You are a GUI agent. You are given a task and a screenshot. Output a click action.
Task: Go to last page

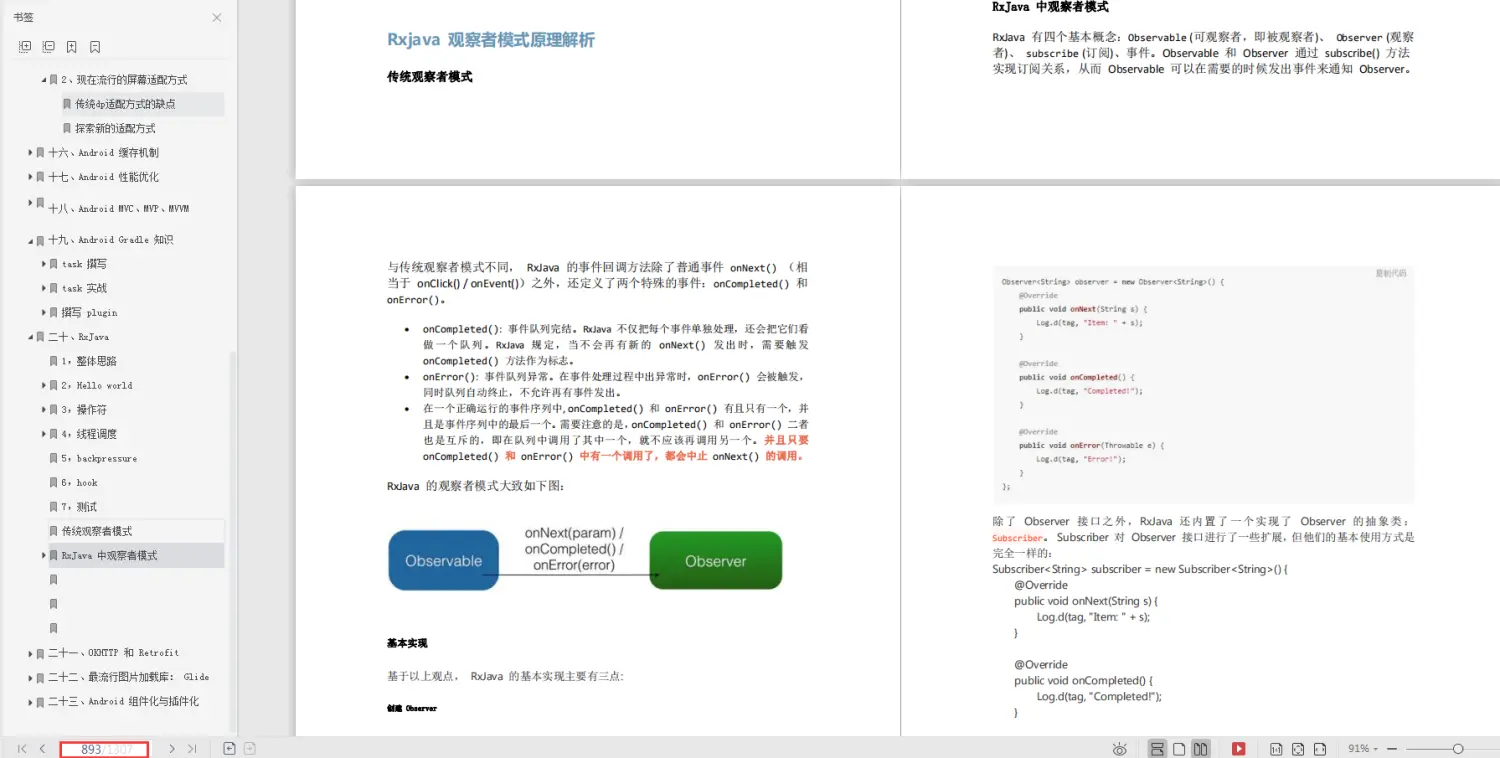click(x=192, y=748)
